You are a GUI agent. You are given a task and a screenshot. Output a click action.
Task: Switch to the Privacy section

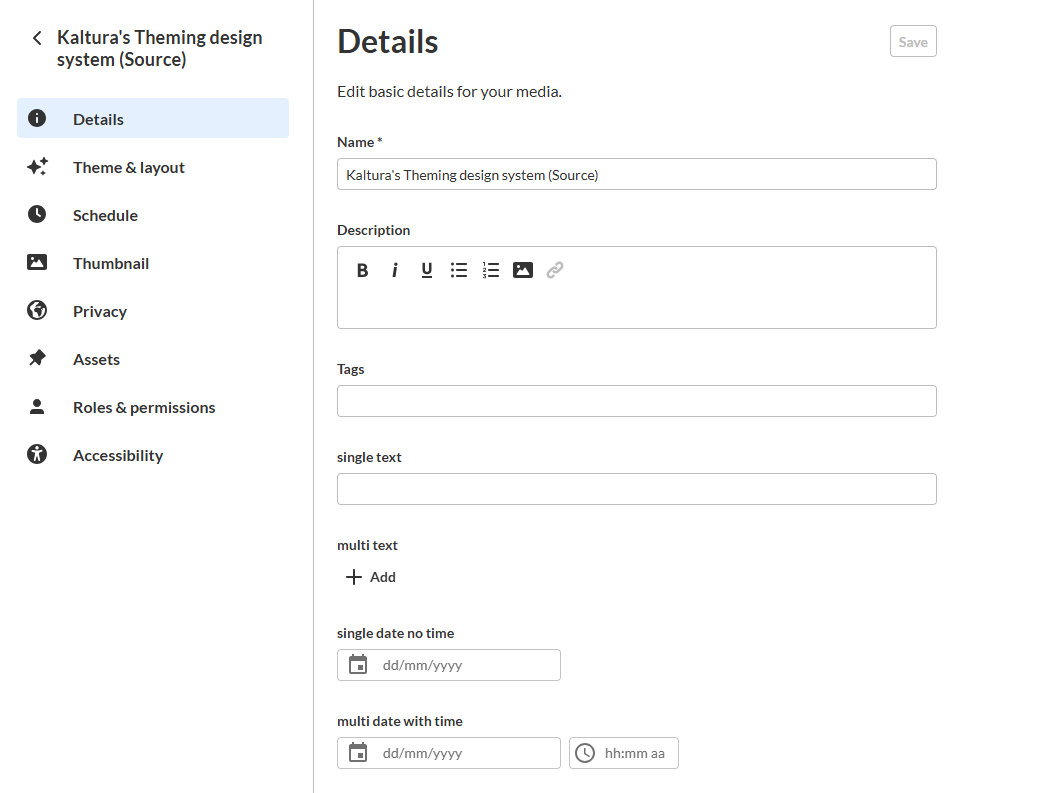153,310
